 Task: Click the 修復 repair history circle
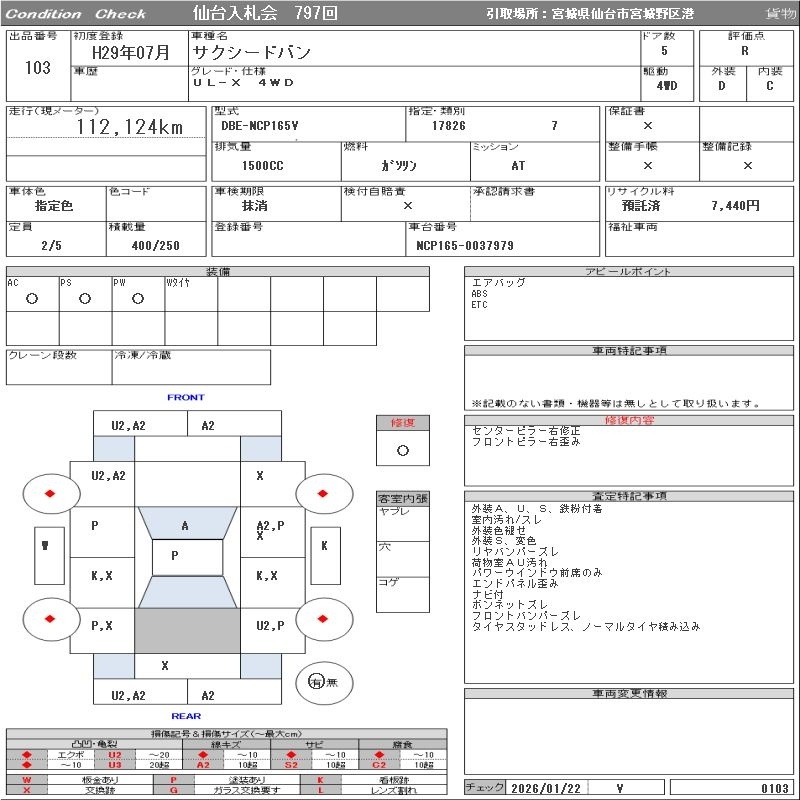[403, 451]
